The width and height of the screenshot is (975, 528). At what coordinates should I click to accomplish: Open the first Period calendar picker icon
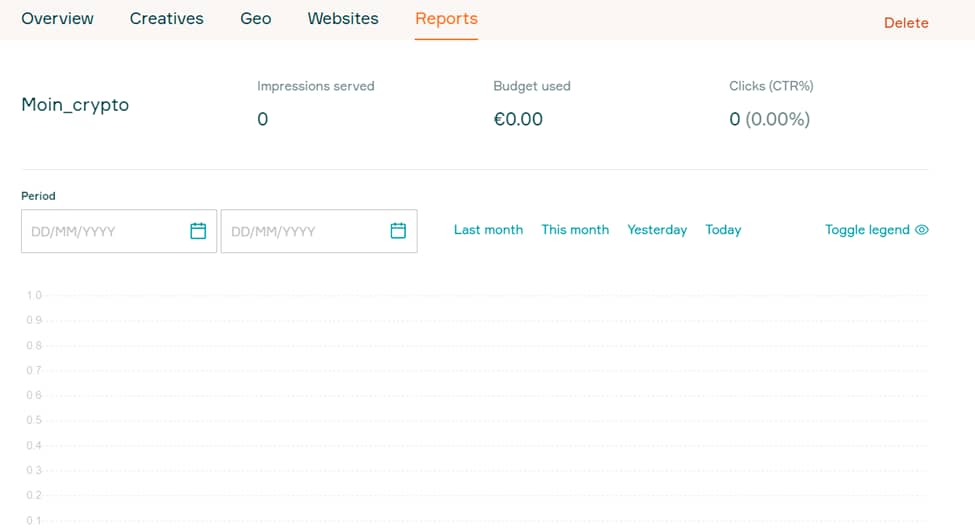point(198,231)
